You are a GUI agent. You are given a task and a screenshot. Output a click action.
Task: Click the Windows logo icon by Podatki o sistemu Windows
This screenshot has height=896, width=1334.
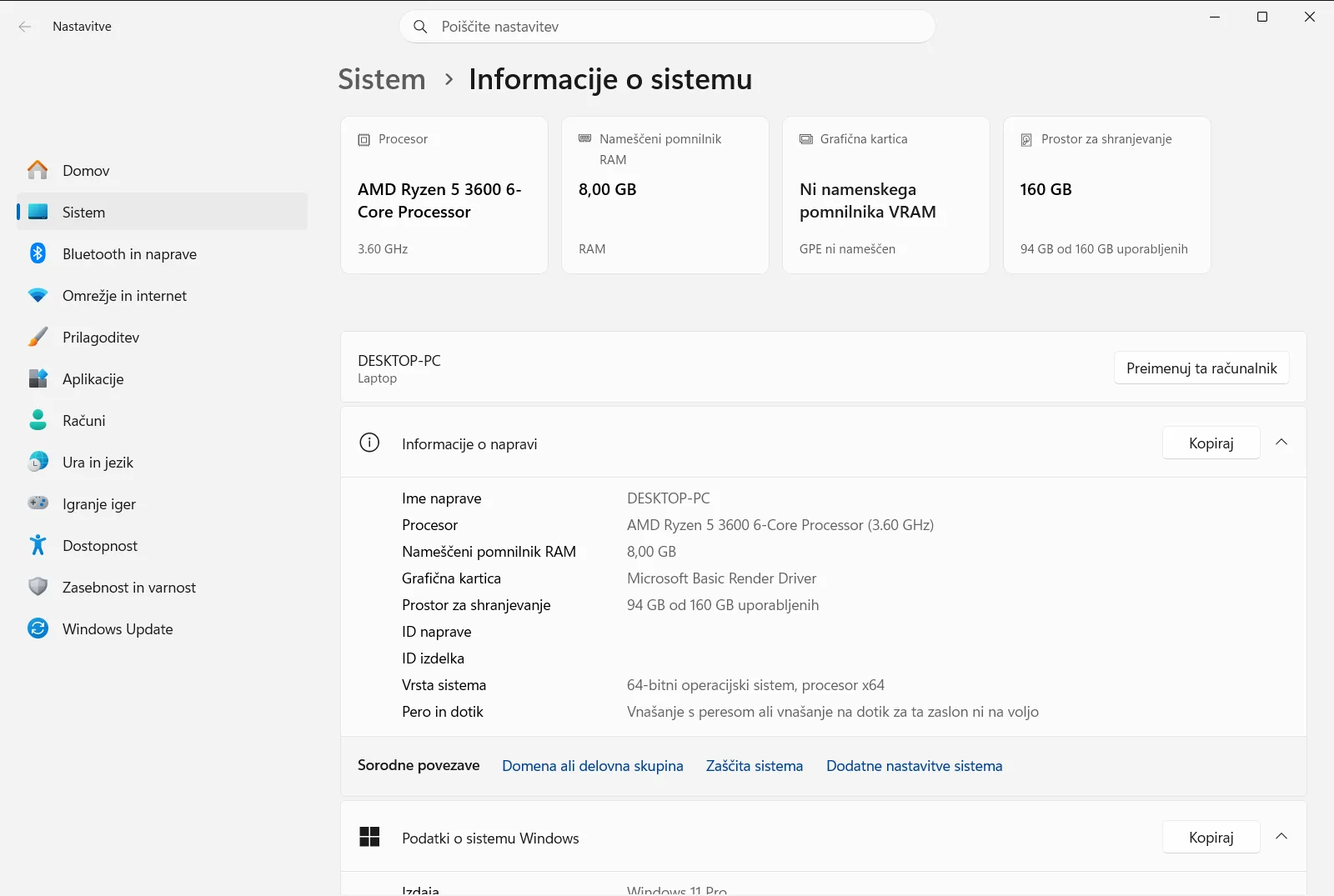point(369,837)
